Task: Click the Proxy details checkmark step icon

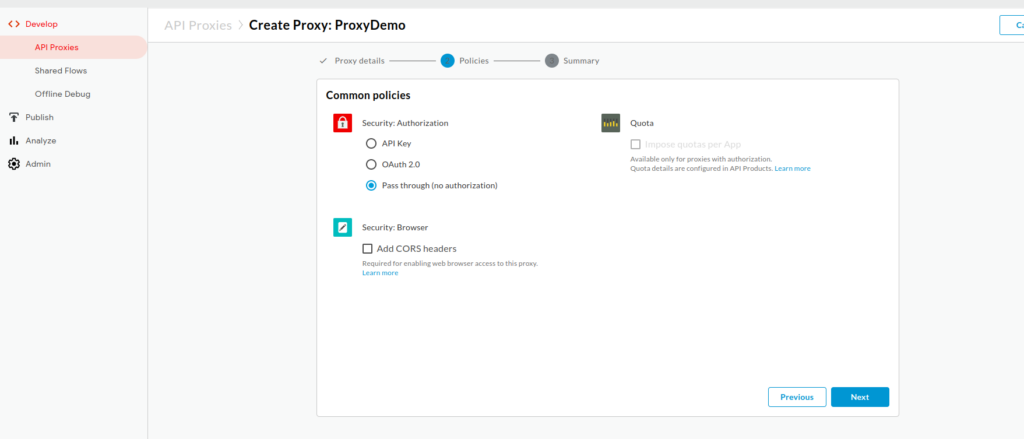Action: tap(323, 61)
